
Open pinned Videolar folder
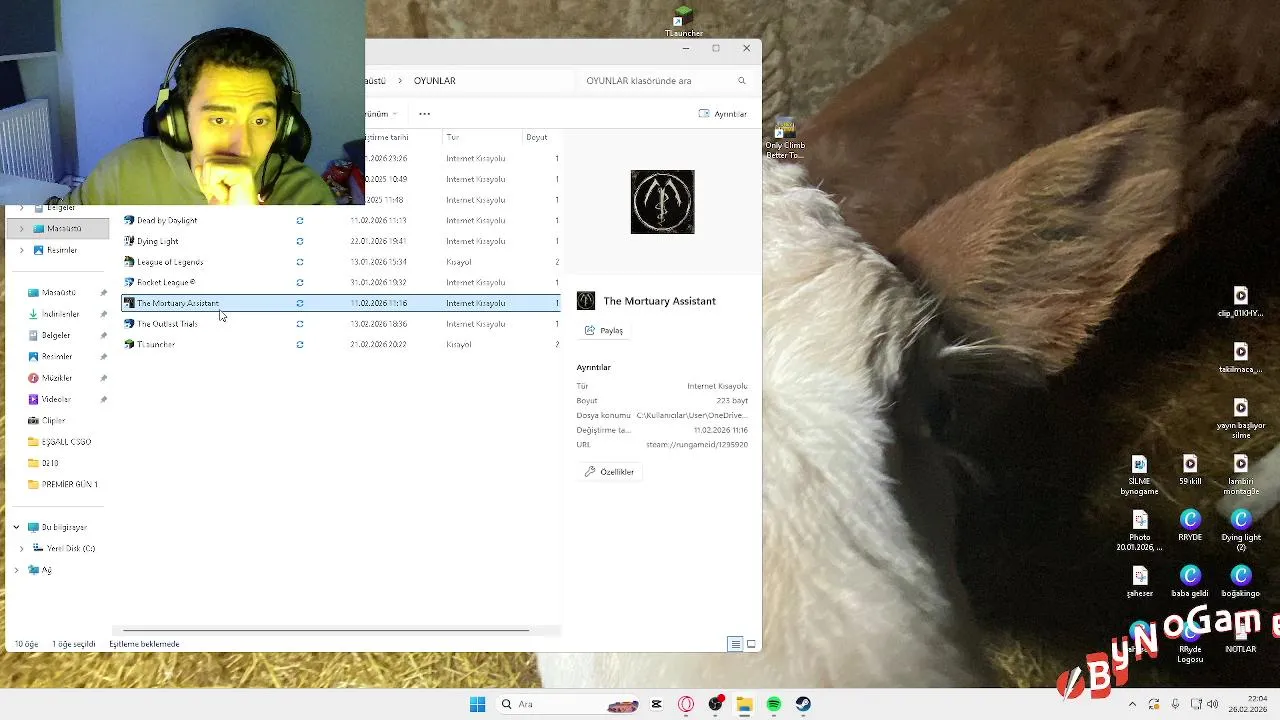click(x=58, y=399)
